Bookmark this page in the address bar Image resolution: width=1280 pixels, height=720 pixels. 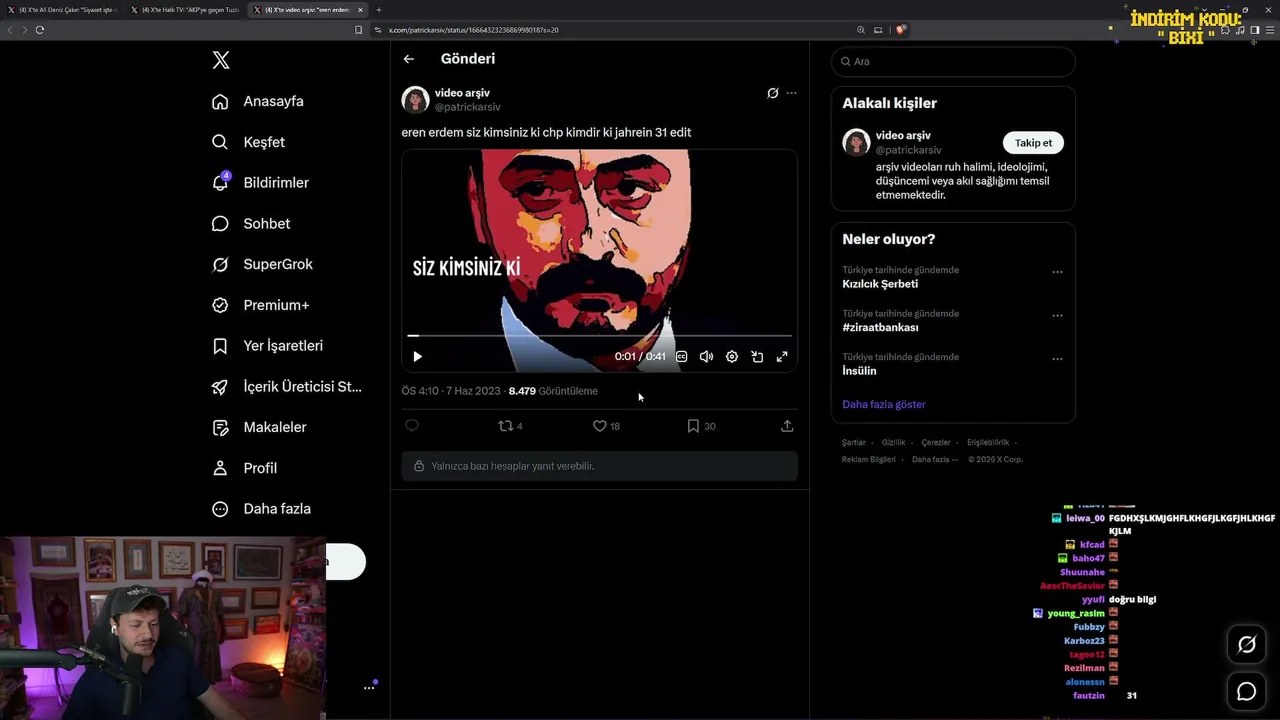point(358,30)
